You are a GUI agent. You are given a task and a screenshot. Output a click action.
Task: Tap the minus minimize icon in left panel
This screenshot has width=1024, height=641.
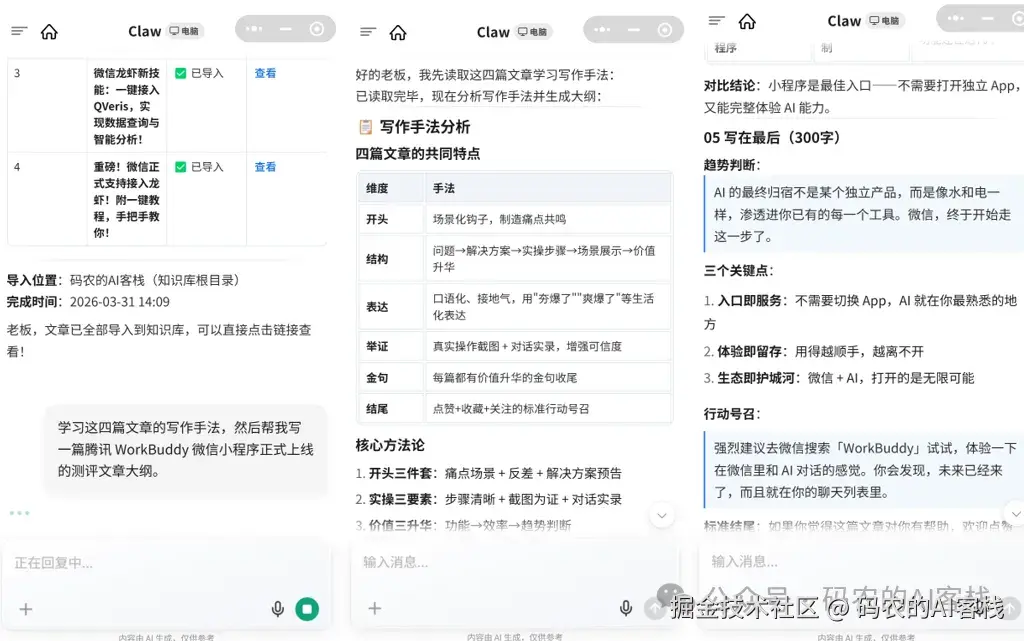coord(285,29)
